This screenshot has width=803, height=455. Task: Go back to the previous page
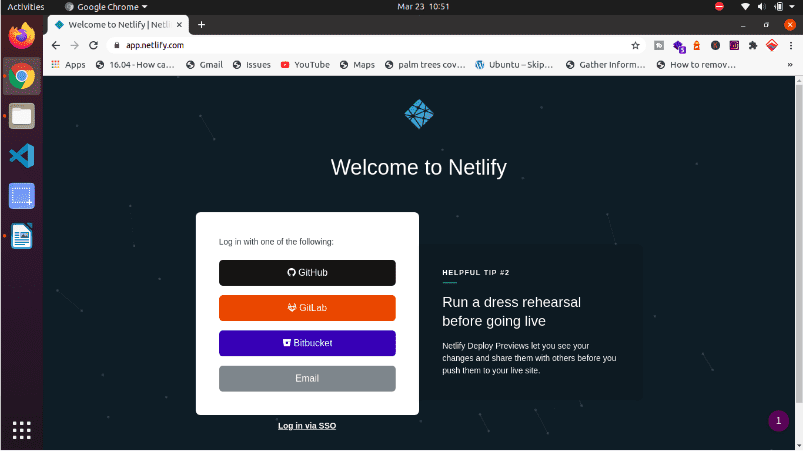click(56, 45)
